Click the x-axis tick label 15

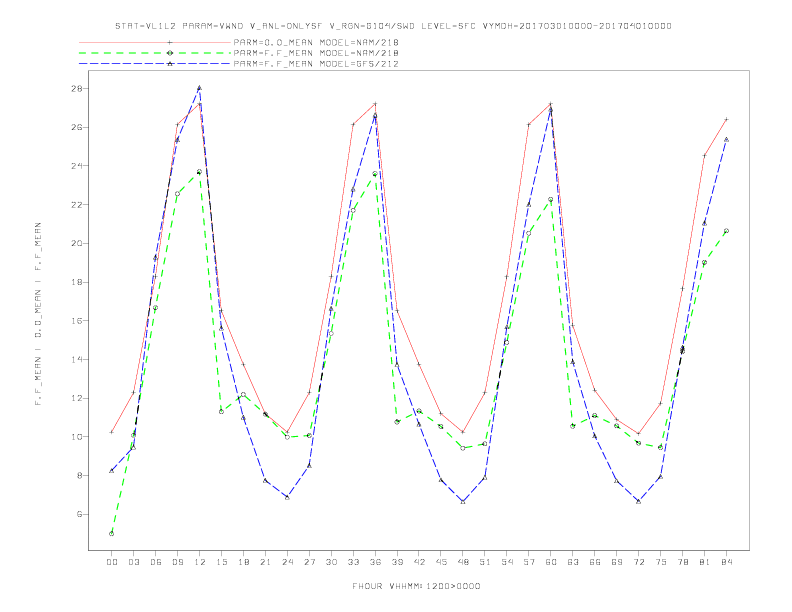tap(221, 562)
